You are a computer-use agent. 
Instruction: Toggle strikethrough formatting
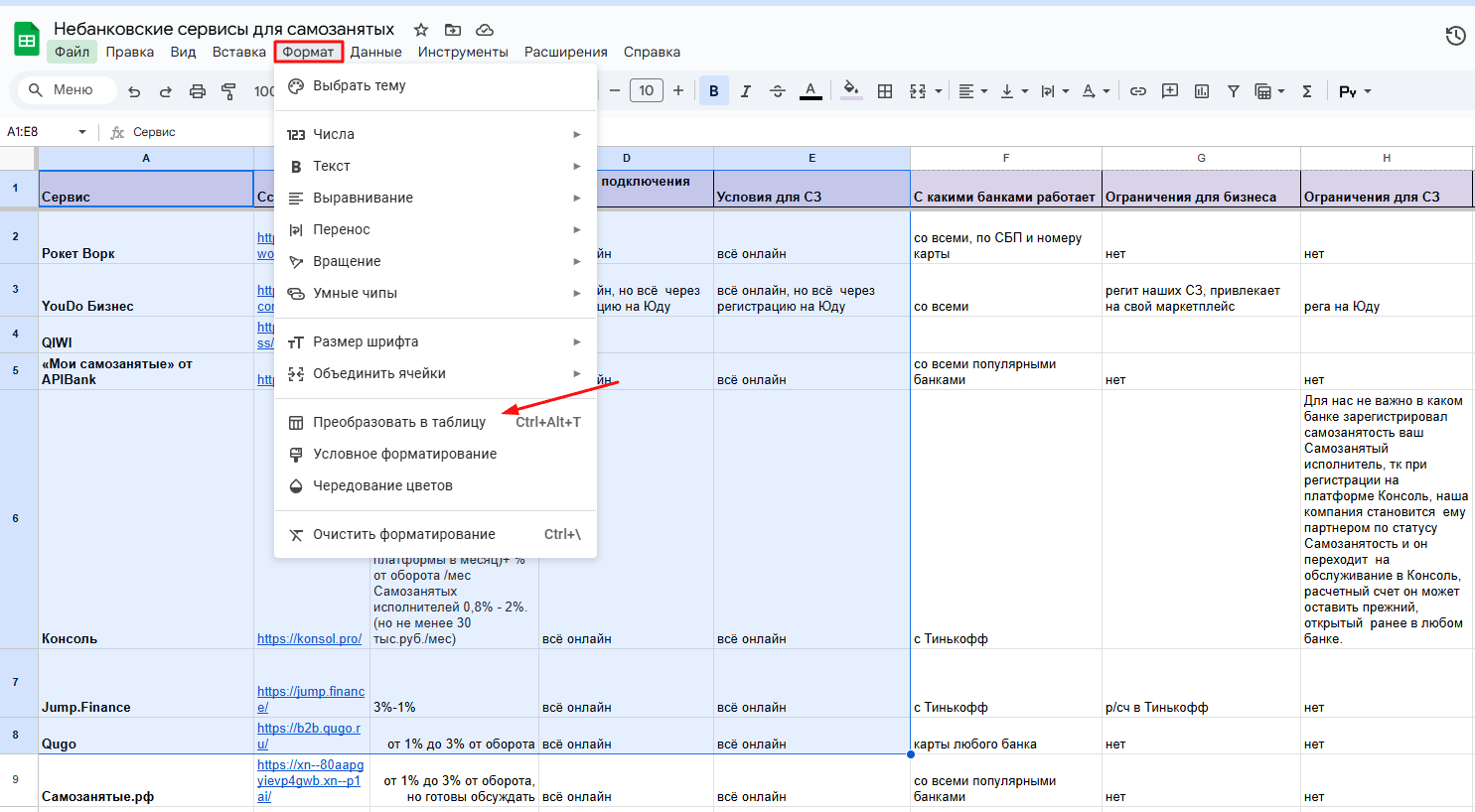[778, 91]
